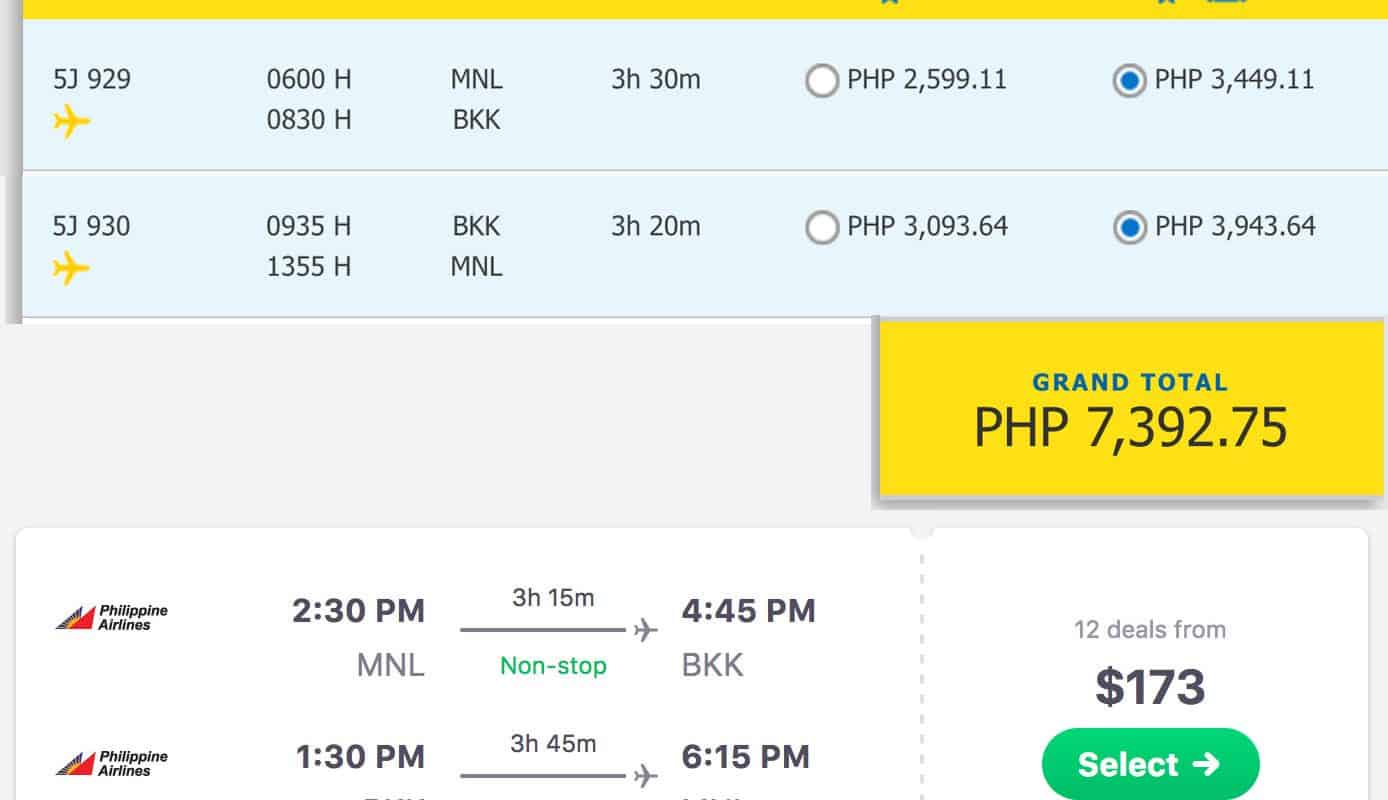Click the plane arrow icon below 3h 15m

click(646, 630)
